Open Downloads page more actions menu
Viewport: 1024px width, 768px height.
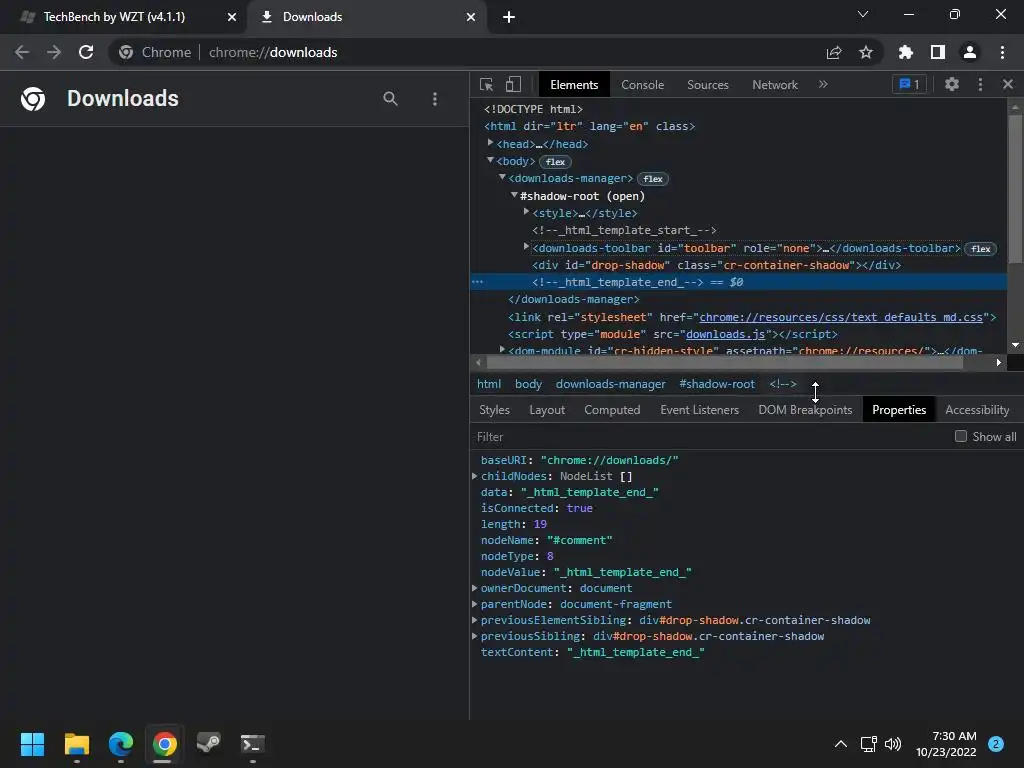(435, 99)
